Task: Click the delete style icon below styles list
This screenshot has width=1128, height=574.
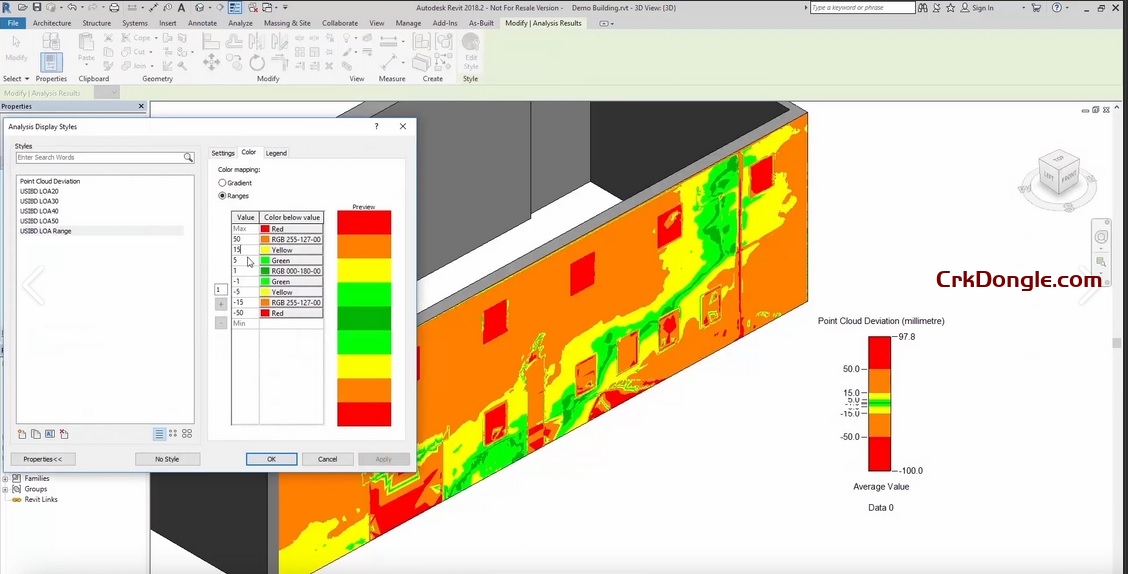Action: 64,434
